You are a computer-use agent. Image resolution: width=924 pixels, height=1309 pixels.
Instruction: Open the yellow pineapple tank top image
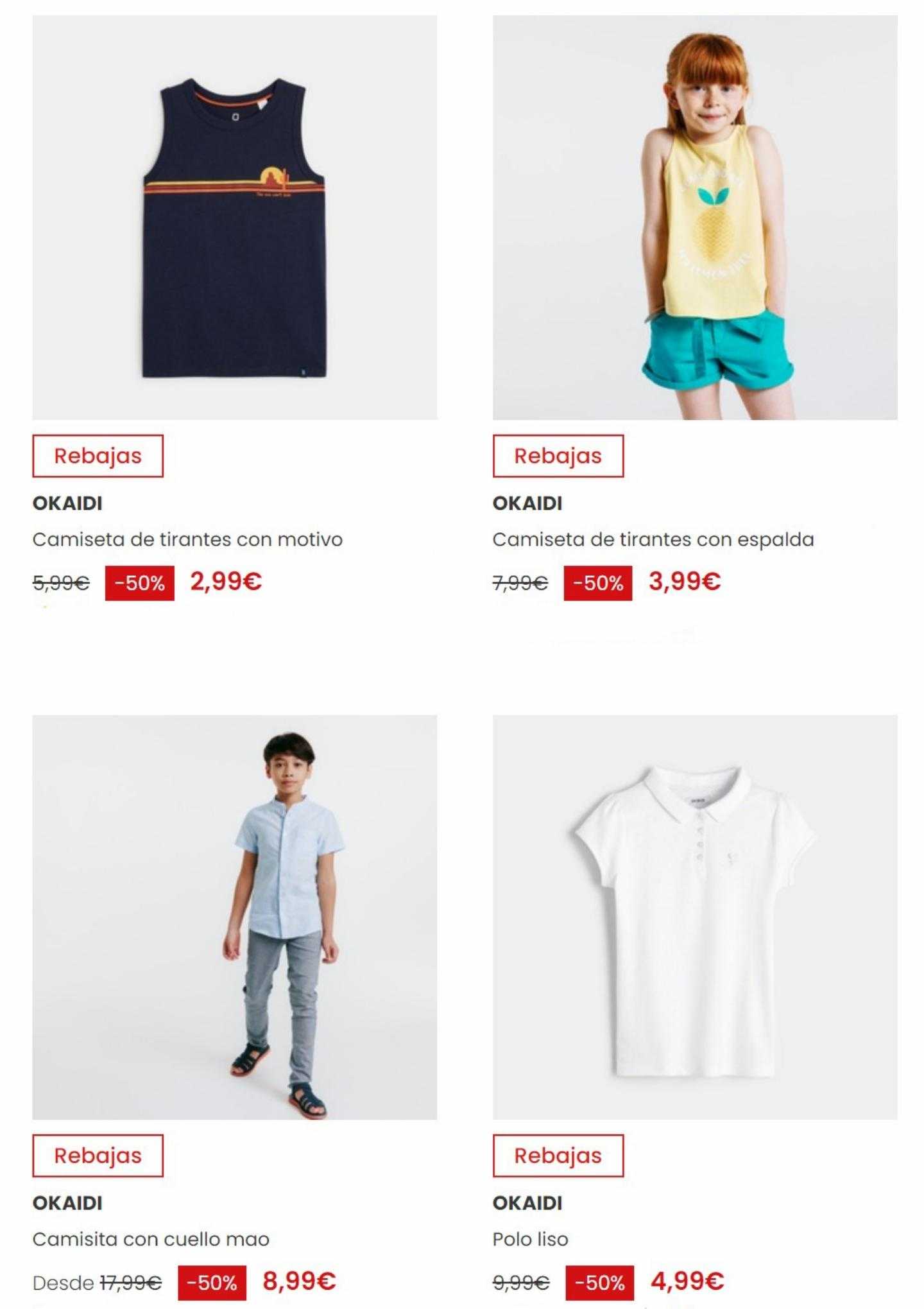(695, 218)
